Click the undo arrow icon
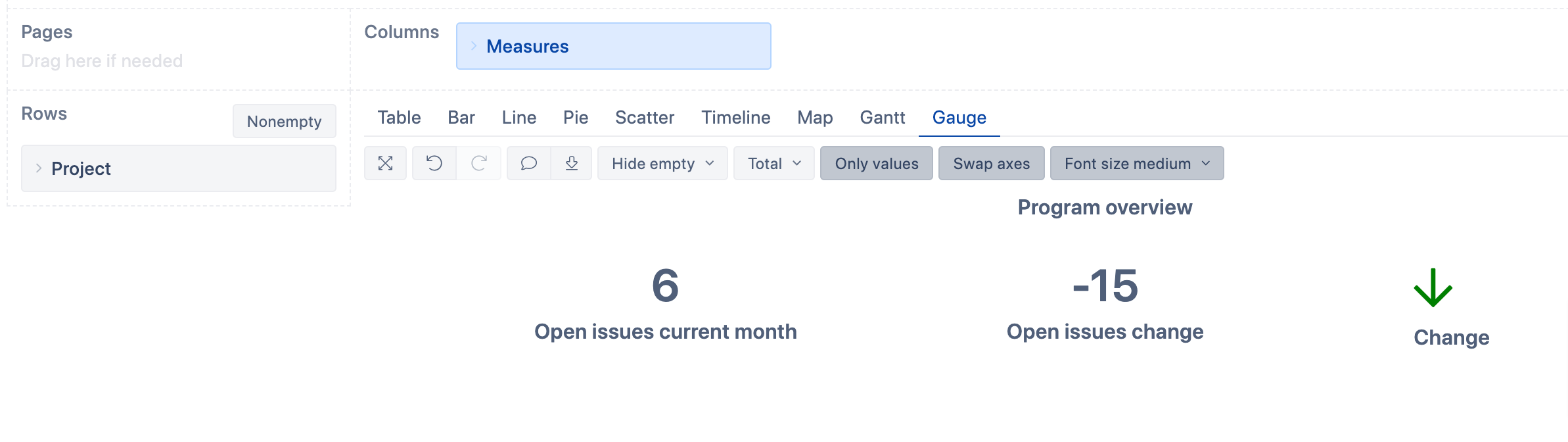The width and height of the screenshot is (1568, 442). pyautogui.click(x=434, y=163)
